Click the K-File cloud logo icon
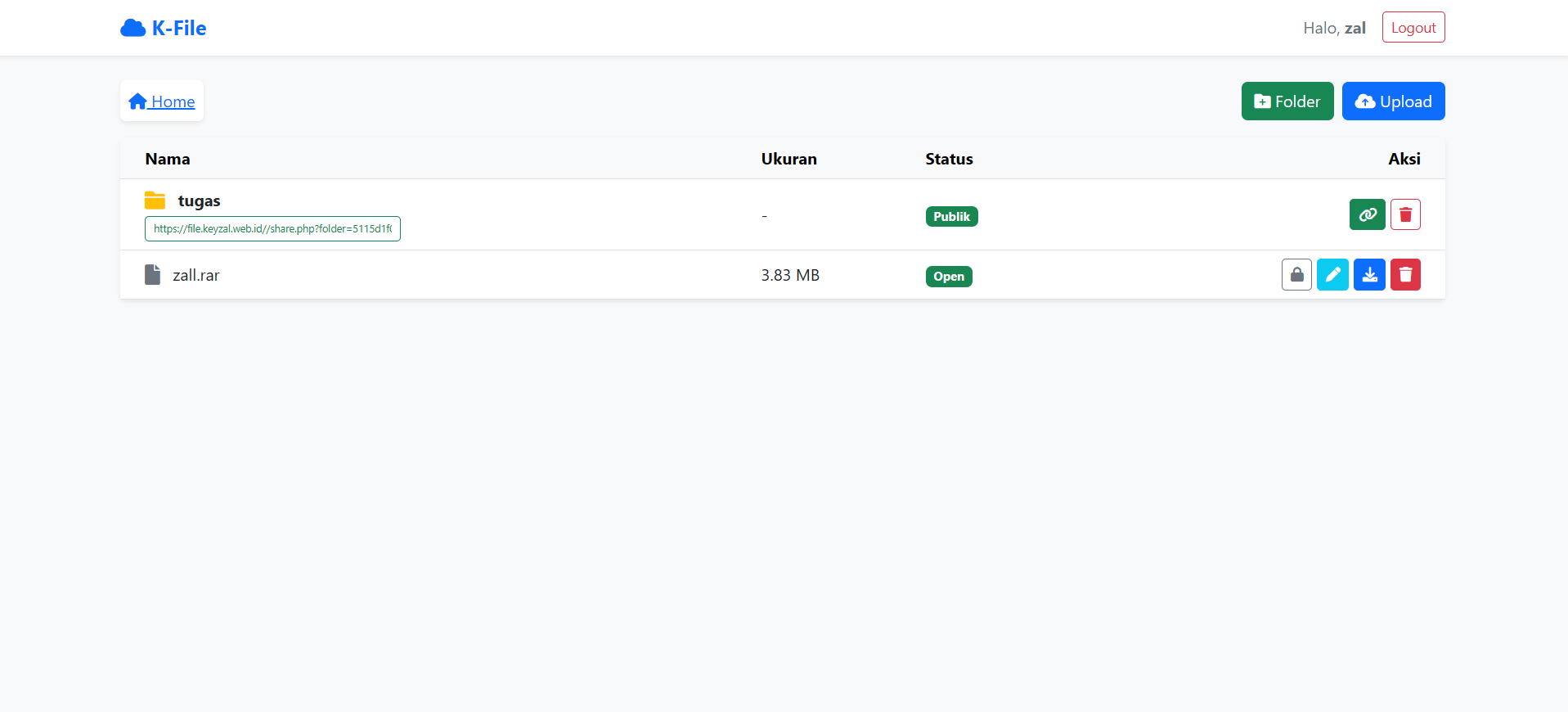The image size is (1568, 712). pos(133,29)
